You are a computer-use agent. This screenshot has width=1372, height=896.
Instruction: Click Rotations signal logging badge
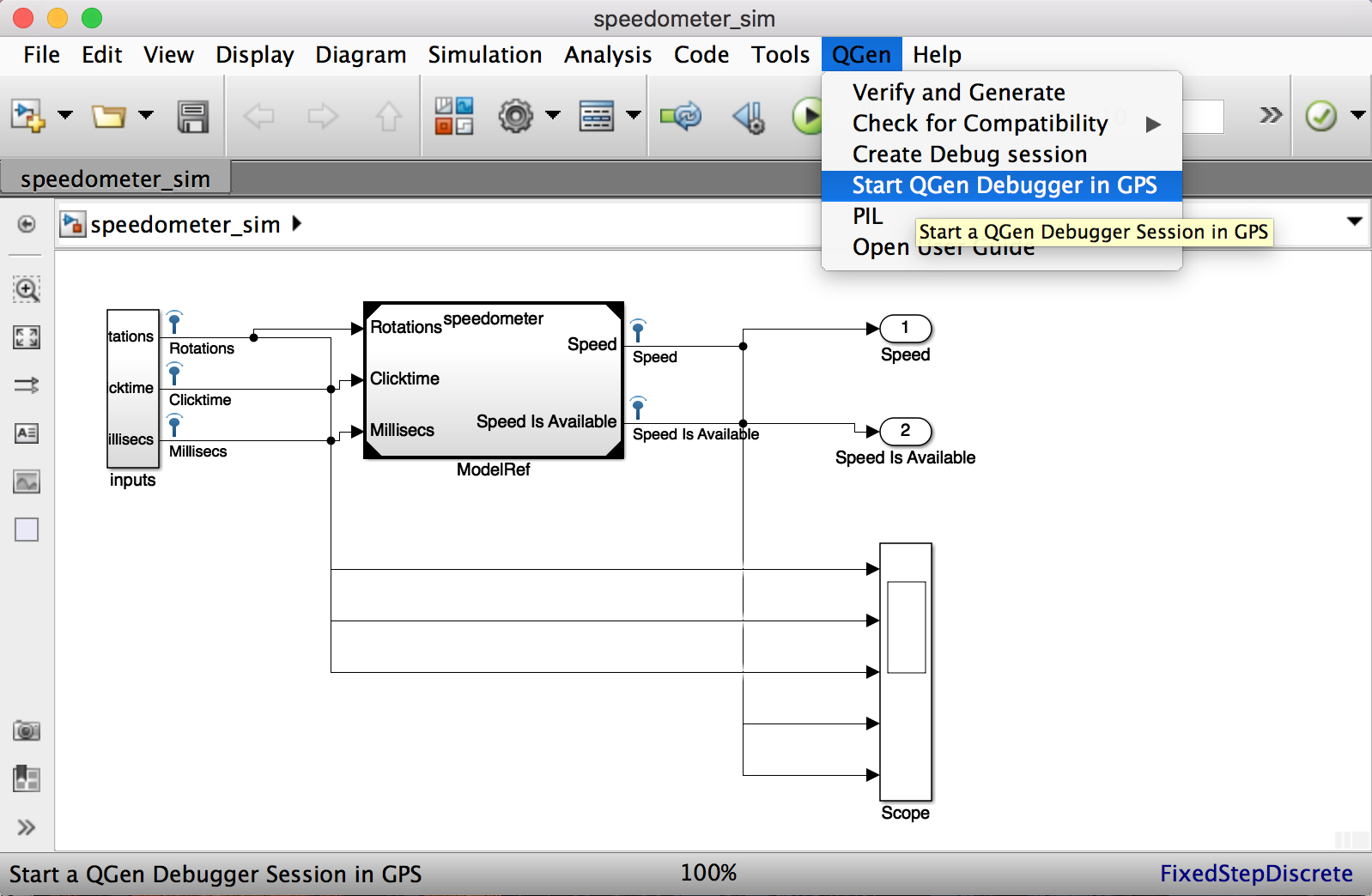point(174,322)
